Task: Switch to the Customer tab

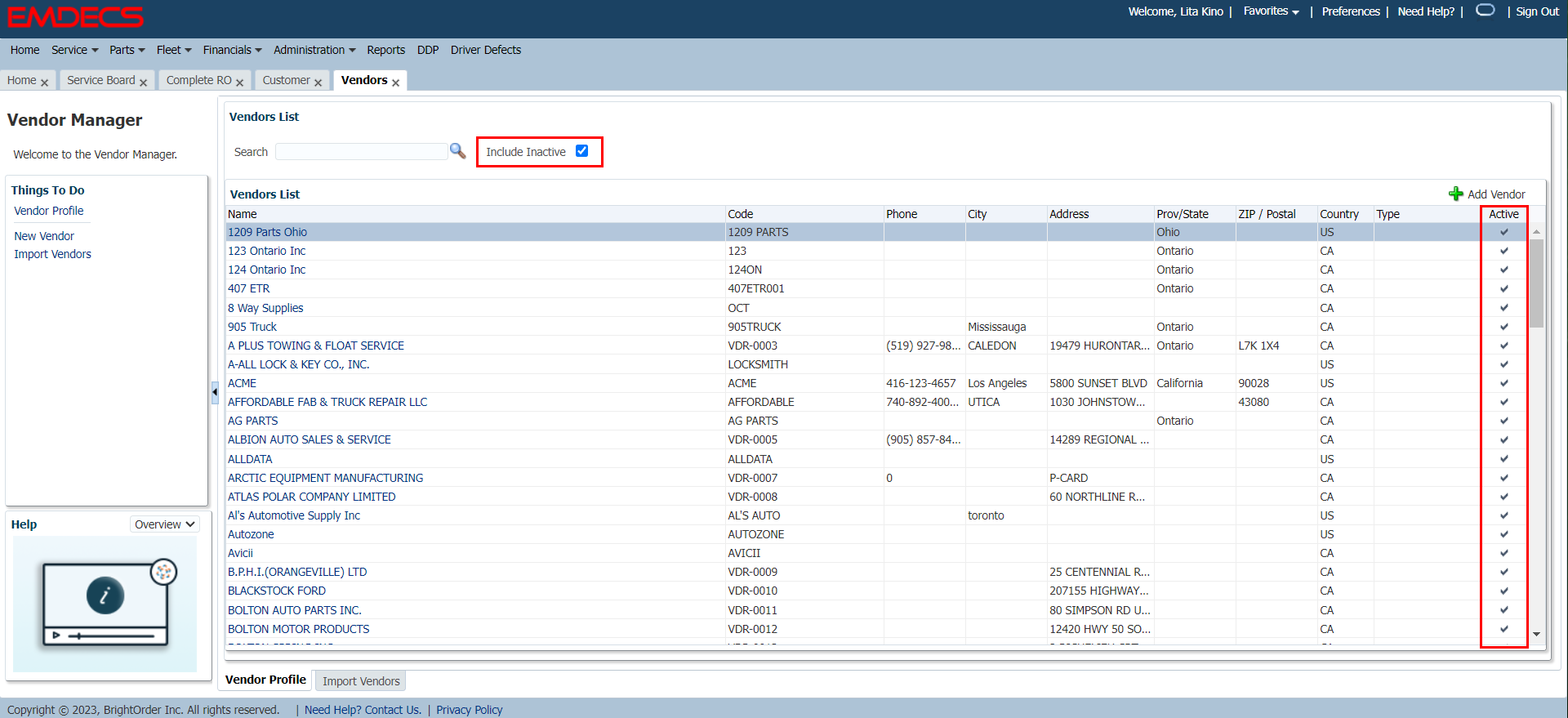Action: pos(286,80)
